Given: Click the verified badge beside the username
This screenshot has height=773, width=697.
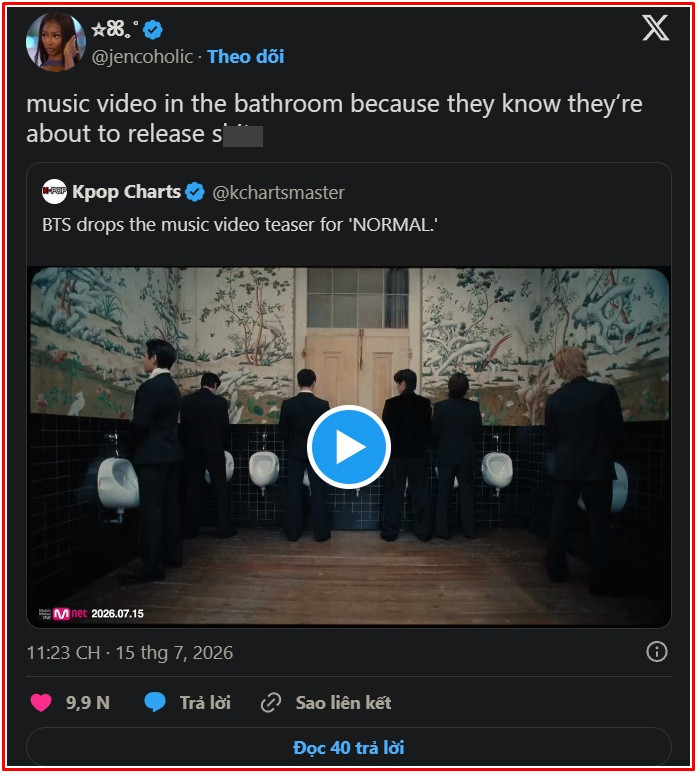Looking at the screenshot, I should (152, 30).
